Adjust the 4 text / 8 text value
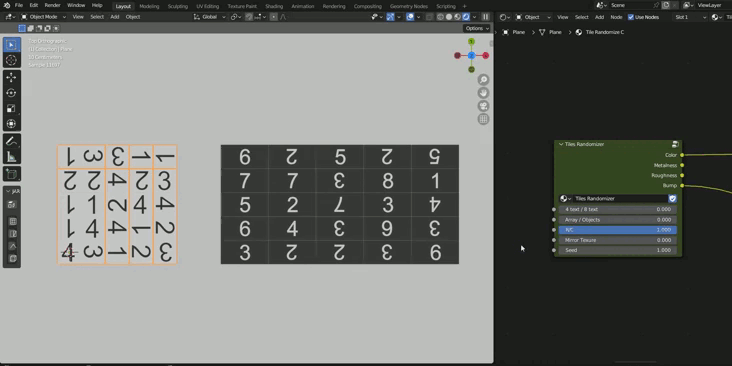 click(x=618, y=210)
